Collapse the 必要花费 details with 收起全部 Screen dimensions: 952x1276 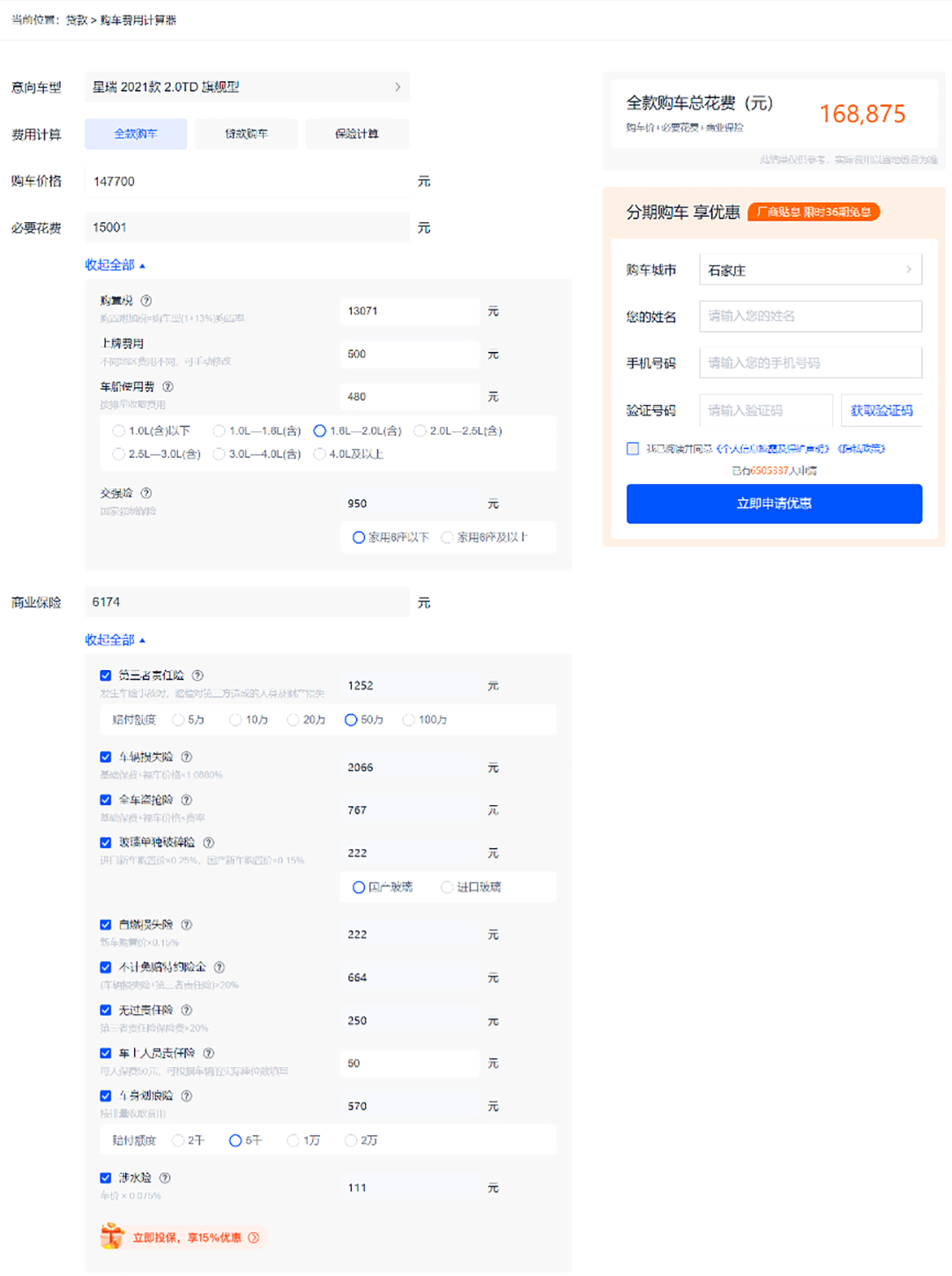point(115,265)
